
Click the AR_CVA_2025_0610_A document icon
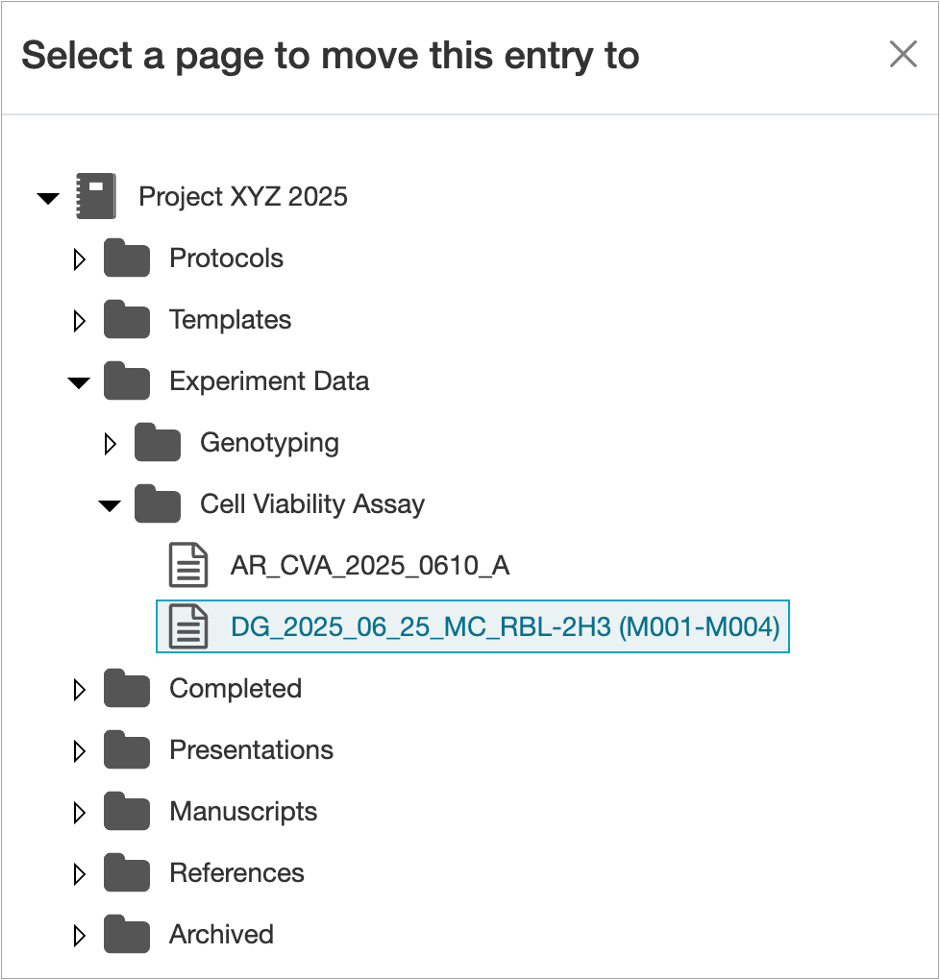[188, 565]
